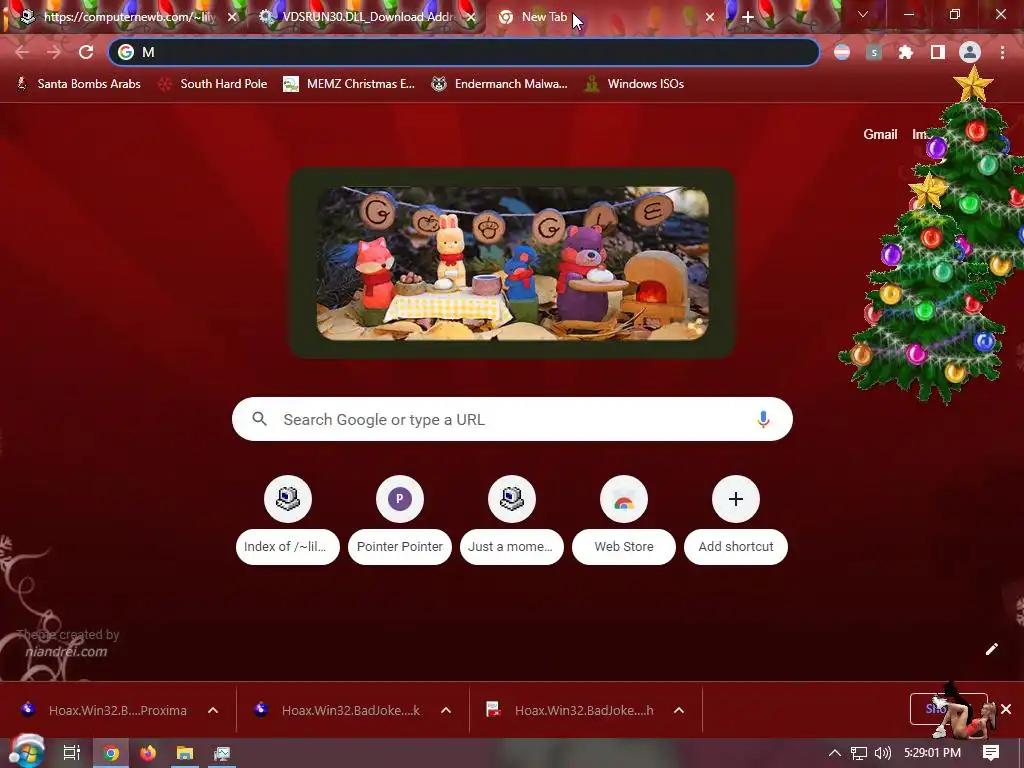Click the Search Google or type a URL box
Image resolution: width=1024 pixels, height=768 pixels.
coord(512,419)
